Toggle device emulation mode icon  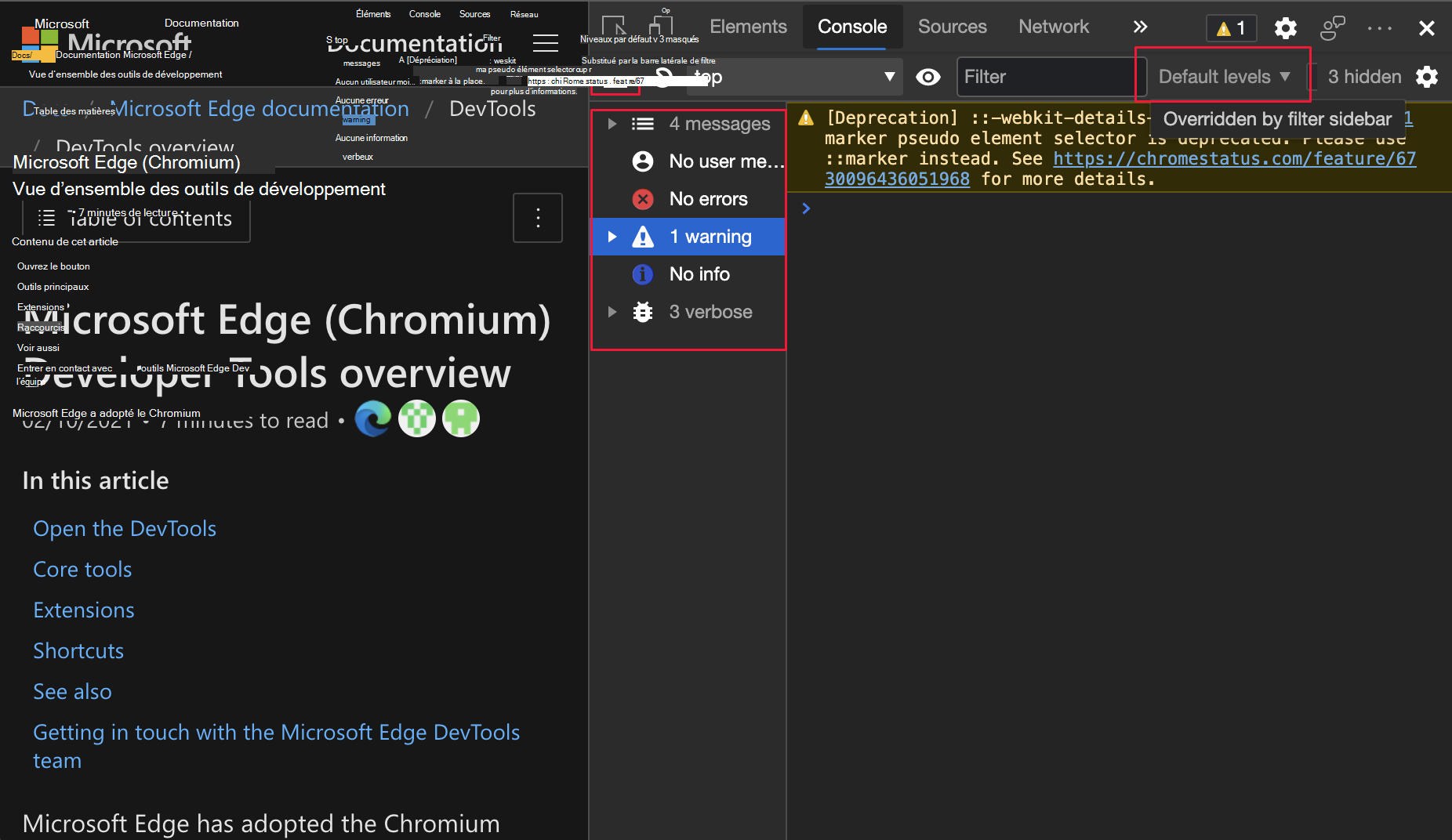[662, 27]
